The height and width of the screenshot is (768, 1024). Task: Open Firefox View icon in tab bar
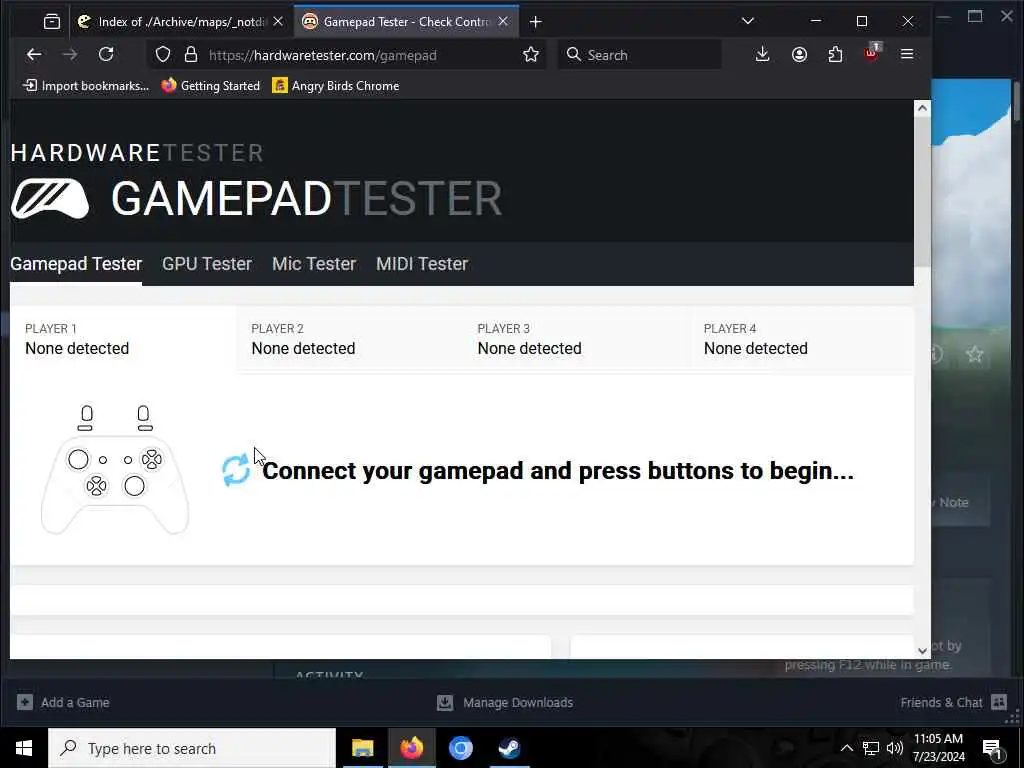coord(52,22)
